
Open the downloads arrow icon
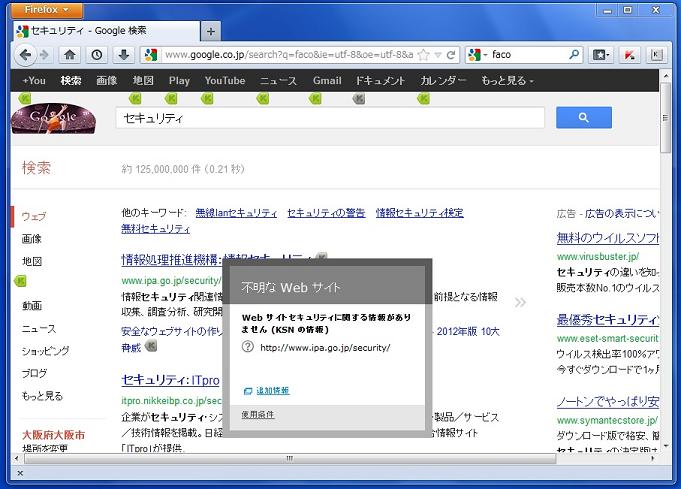pyautogui.click(x=124, y=55)
